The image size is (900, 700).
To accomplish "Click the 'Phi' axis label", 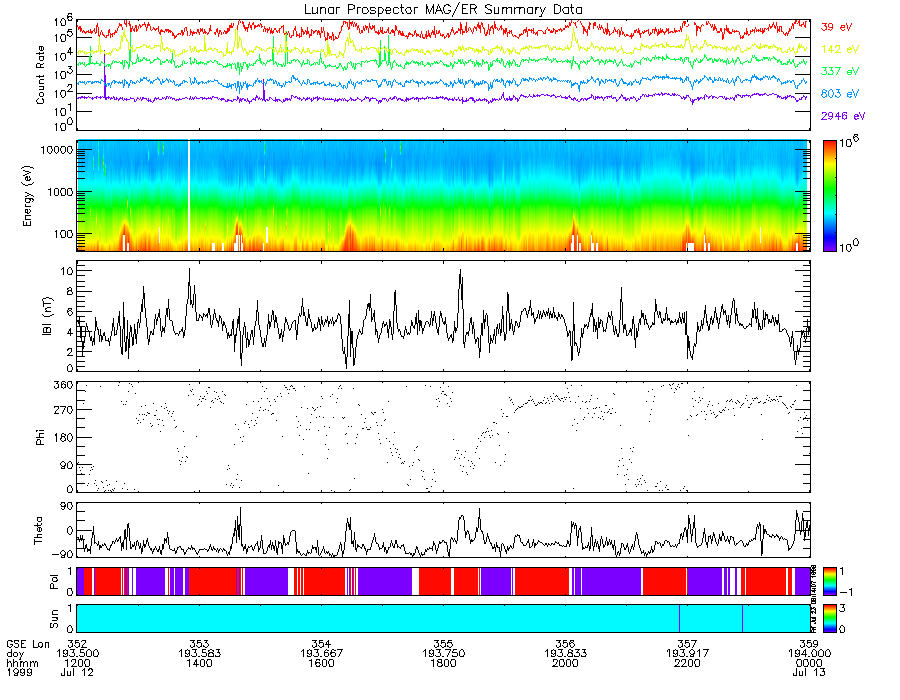I will (x=40, y=437).
